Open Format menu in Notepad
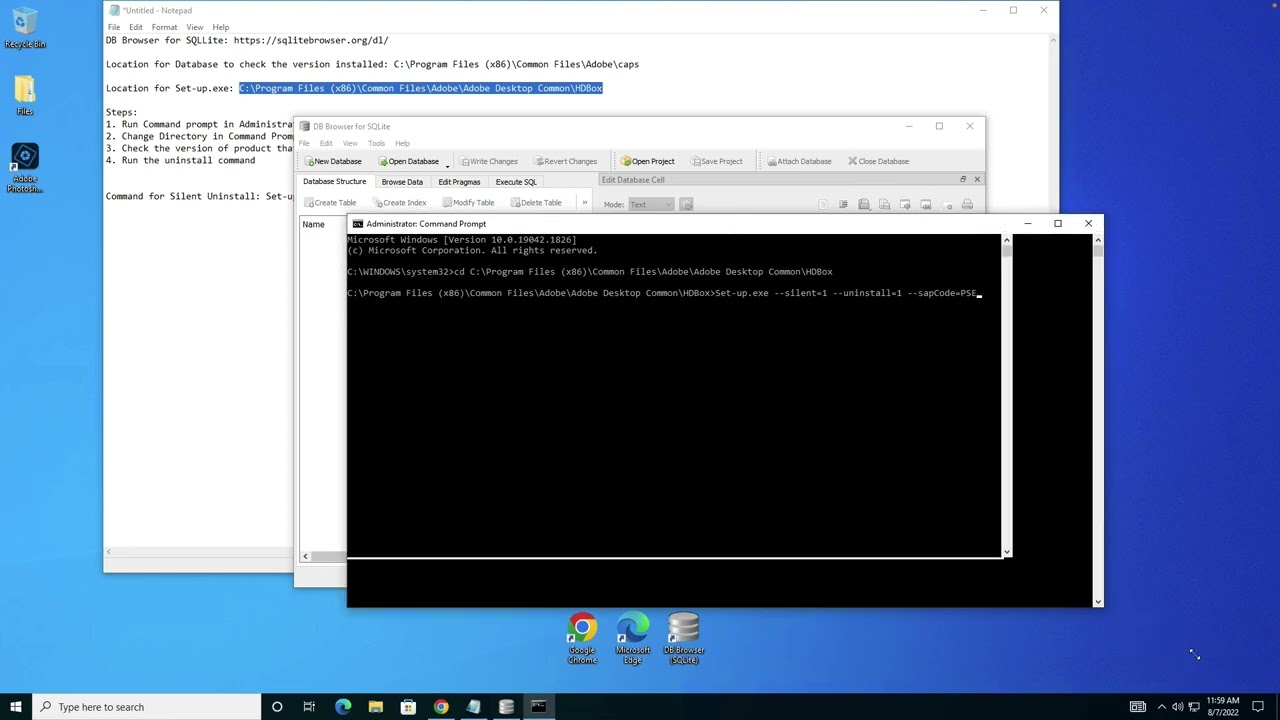The width and height of the screenshot is (1280, 720). [x=164, y=27]
